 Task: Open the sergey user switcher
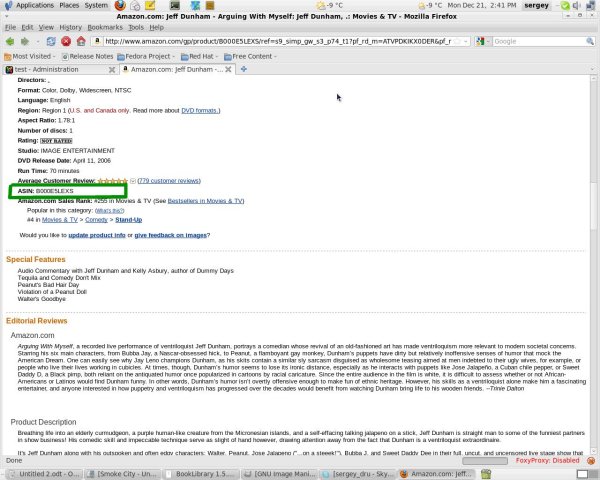[536, 5]
